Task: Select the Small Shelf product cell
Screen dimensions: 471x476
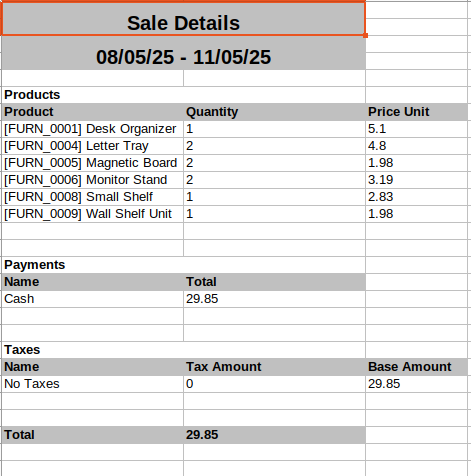Action: click(x=92, y=197)
